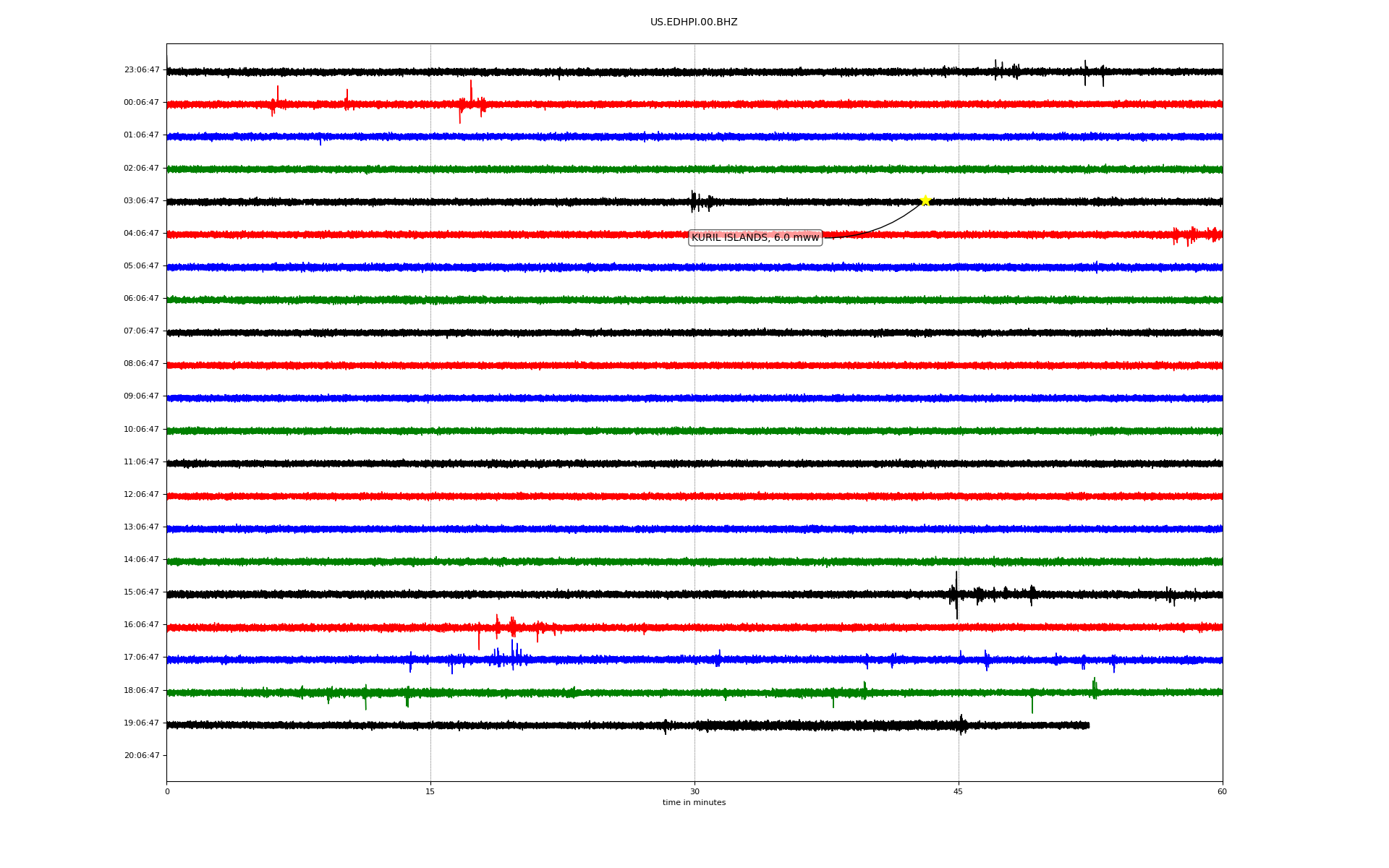Viewport: 1389px width, 868px height.
Task: Click the yellow star earthquake marker
Action: point(925,200)
